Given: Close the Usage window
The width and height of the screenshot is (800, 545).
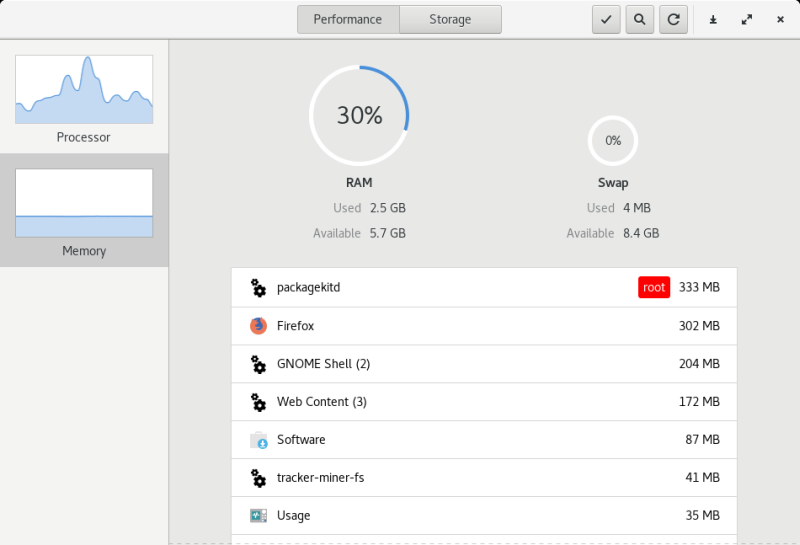Looking at the screenshot, I should [780, 20].
